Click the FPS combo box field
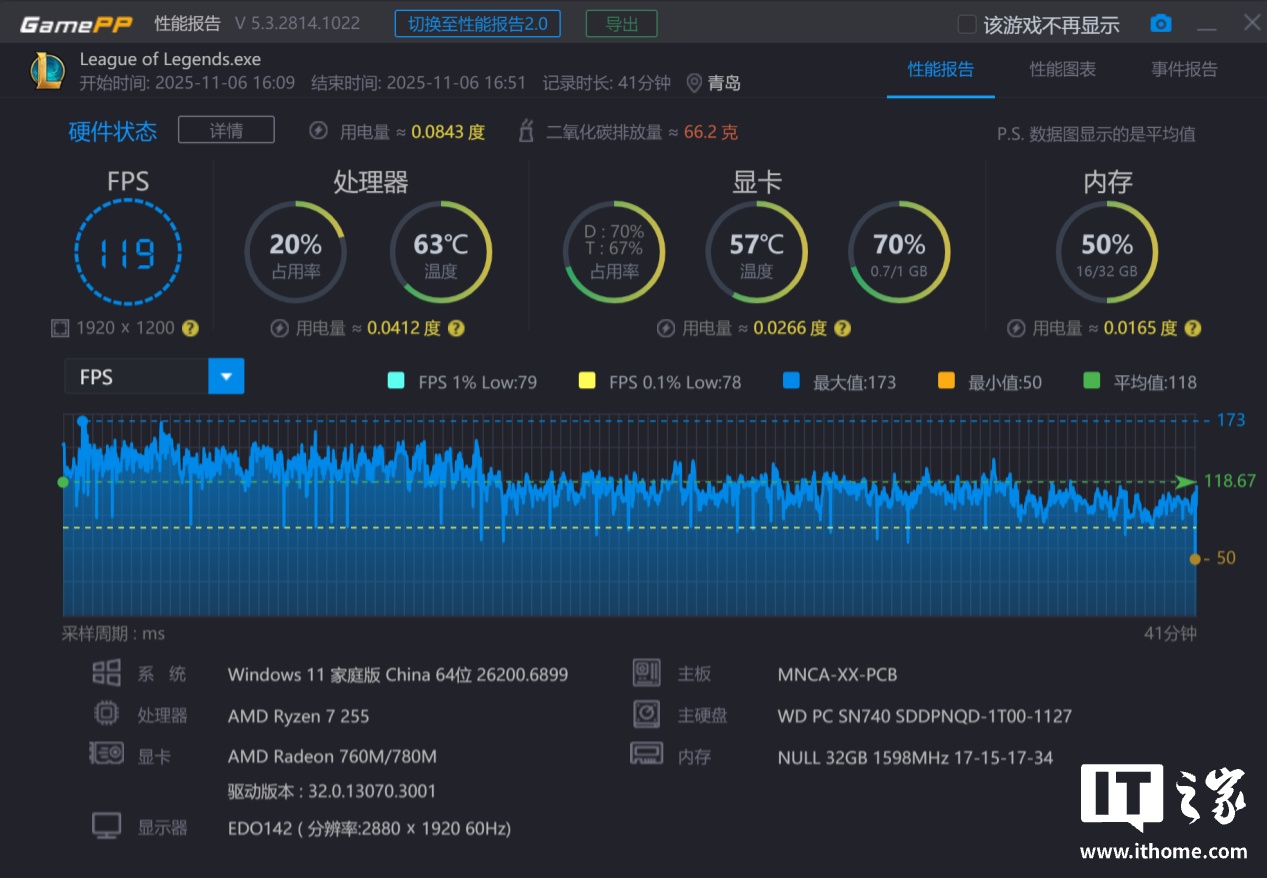Viewport: 1267px width, 878px height. coord(136,377)
